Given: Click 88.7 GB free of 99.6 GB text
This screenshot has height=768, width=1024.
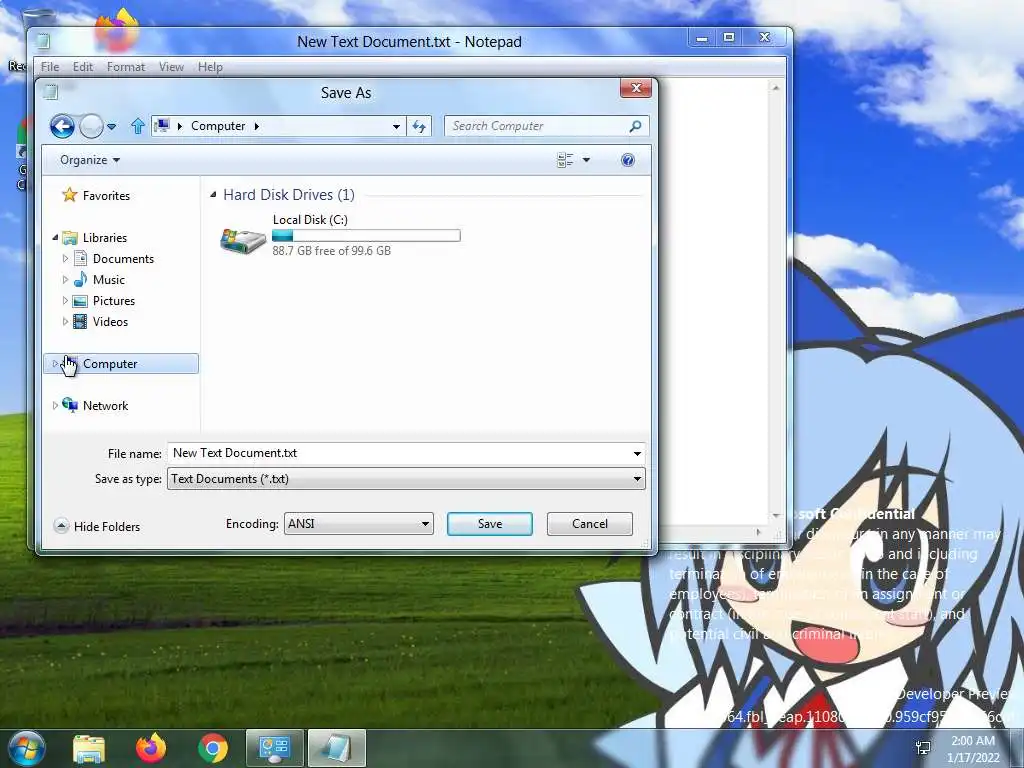Looking at the screenshot, I should tap(332, 251).
